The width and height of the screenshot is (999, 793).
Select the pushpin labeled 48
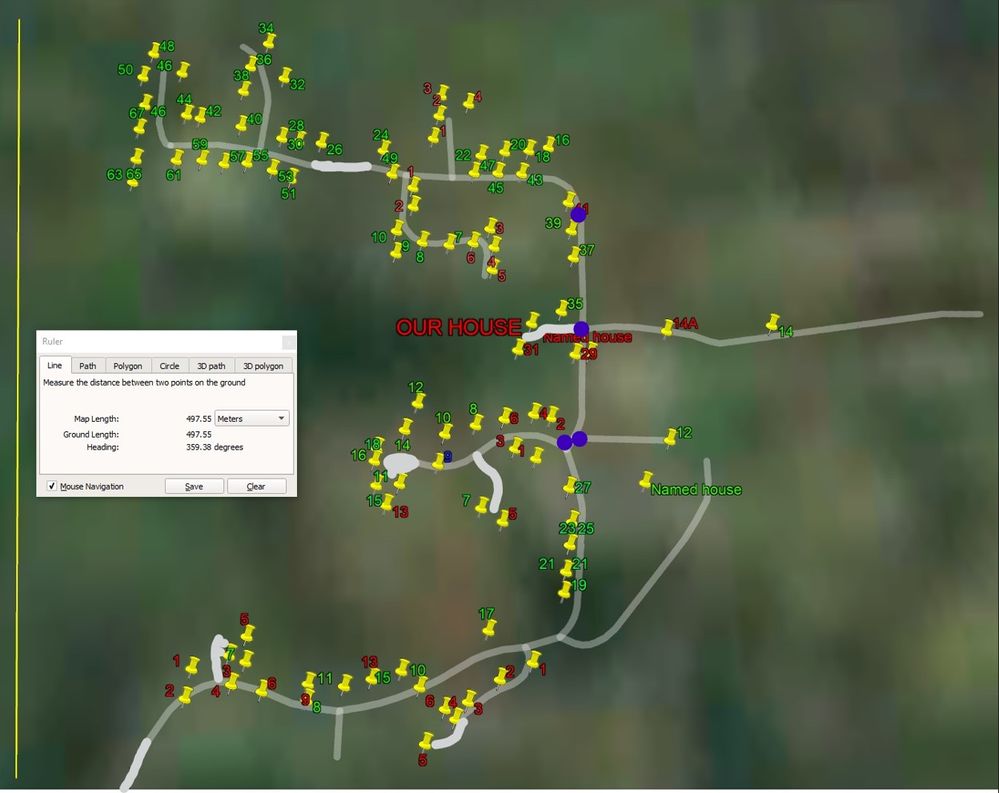point(154,50)
